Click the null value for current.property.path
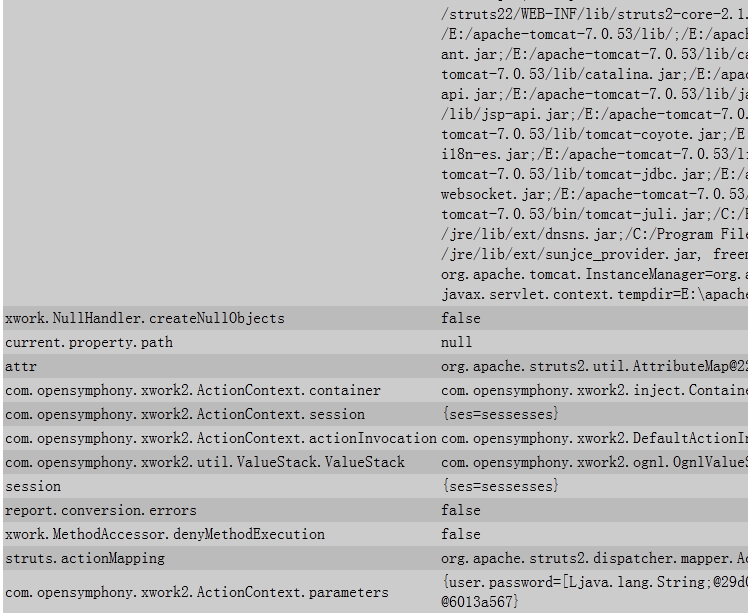 point(456,342)
